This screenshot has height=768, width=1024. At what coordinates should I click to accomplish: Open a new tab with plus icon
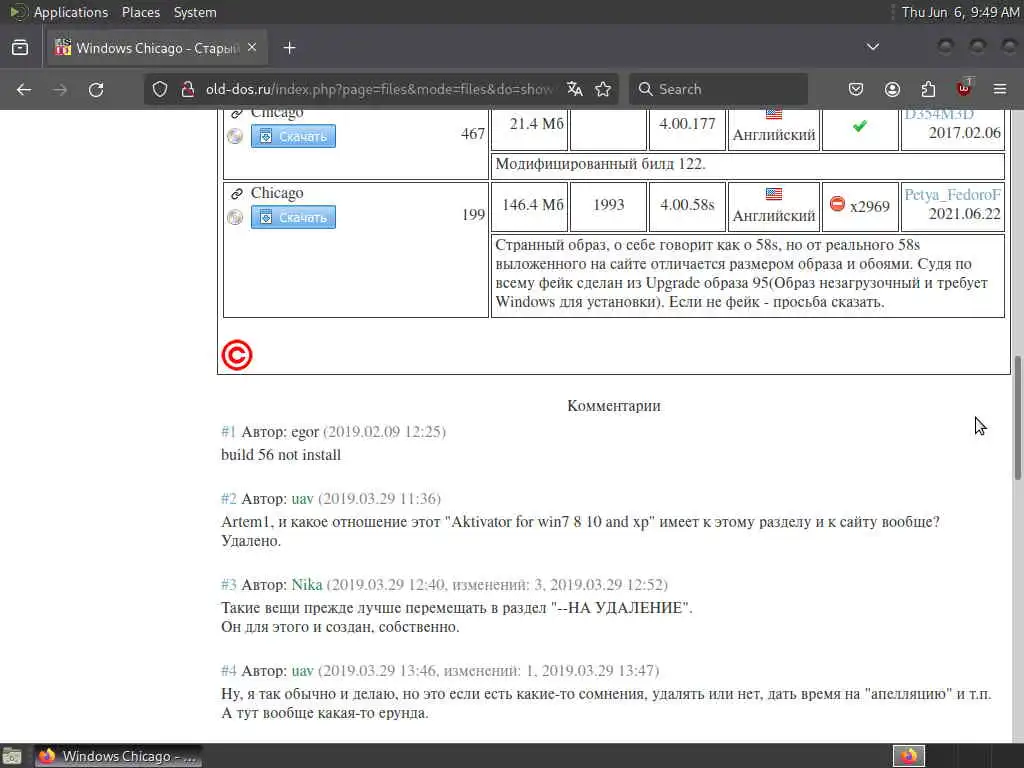289,48
